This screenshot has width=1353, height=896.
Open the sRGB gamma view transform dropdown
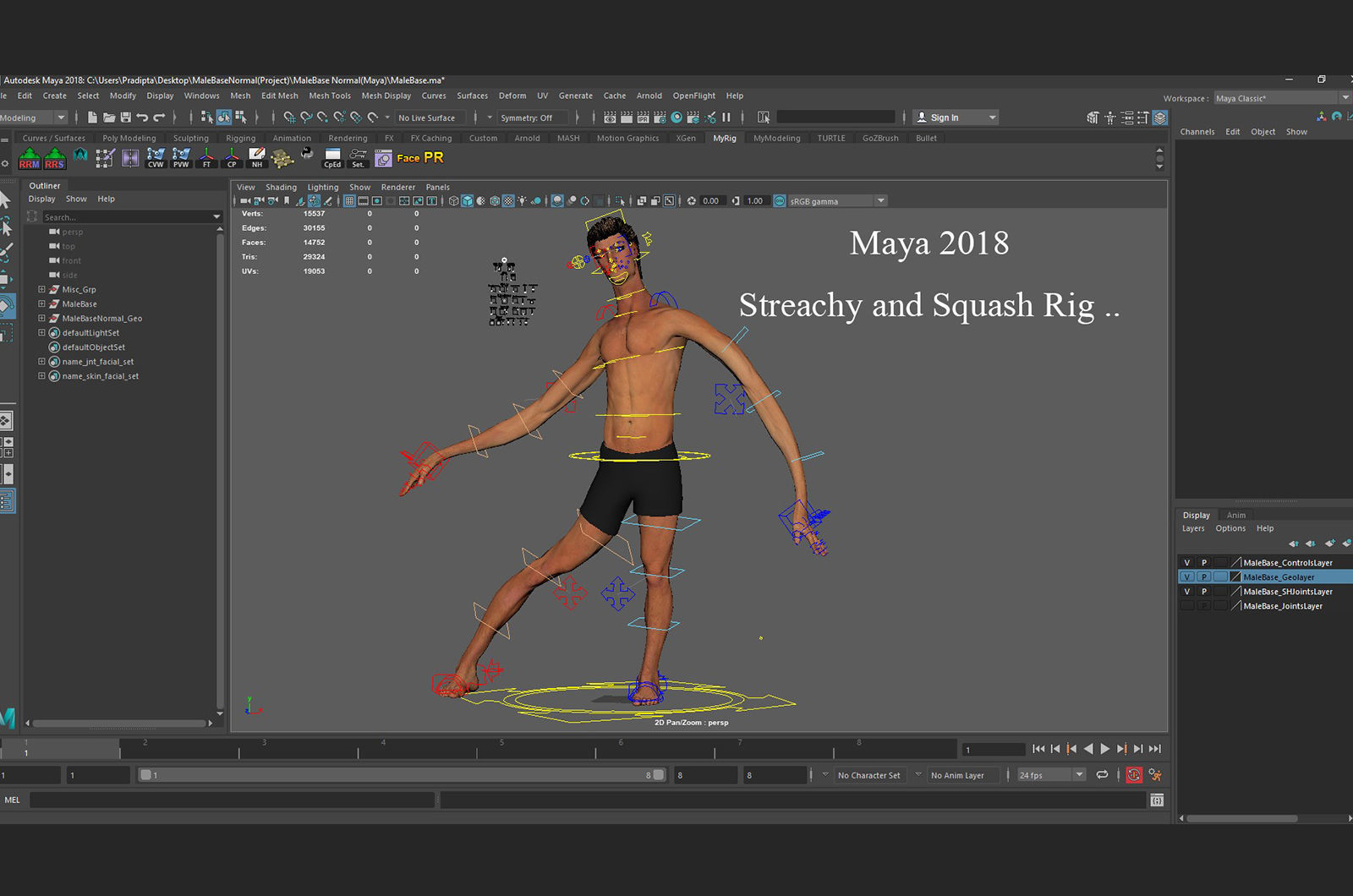[x=837, y=201]
